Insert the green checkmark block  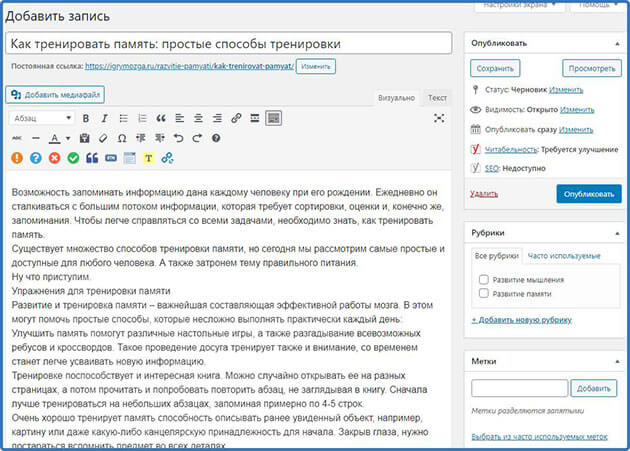[x=73, y=158]
